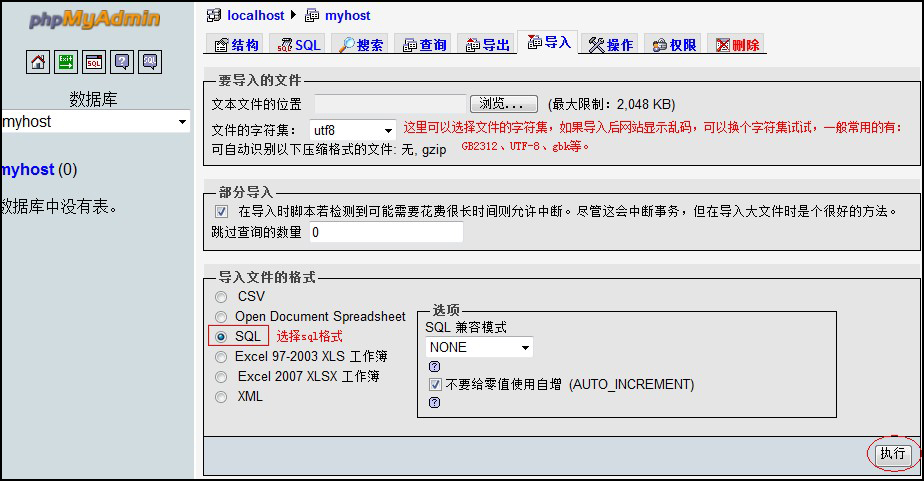
Task: Switch to the 导出 (Export) tab
Action: 487,45
